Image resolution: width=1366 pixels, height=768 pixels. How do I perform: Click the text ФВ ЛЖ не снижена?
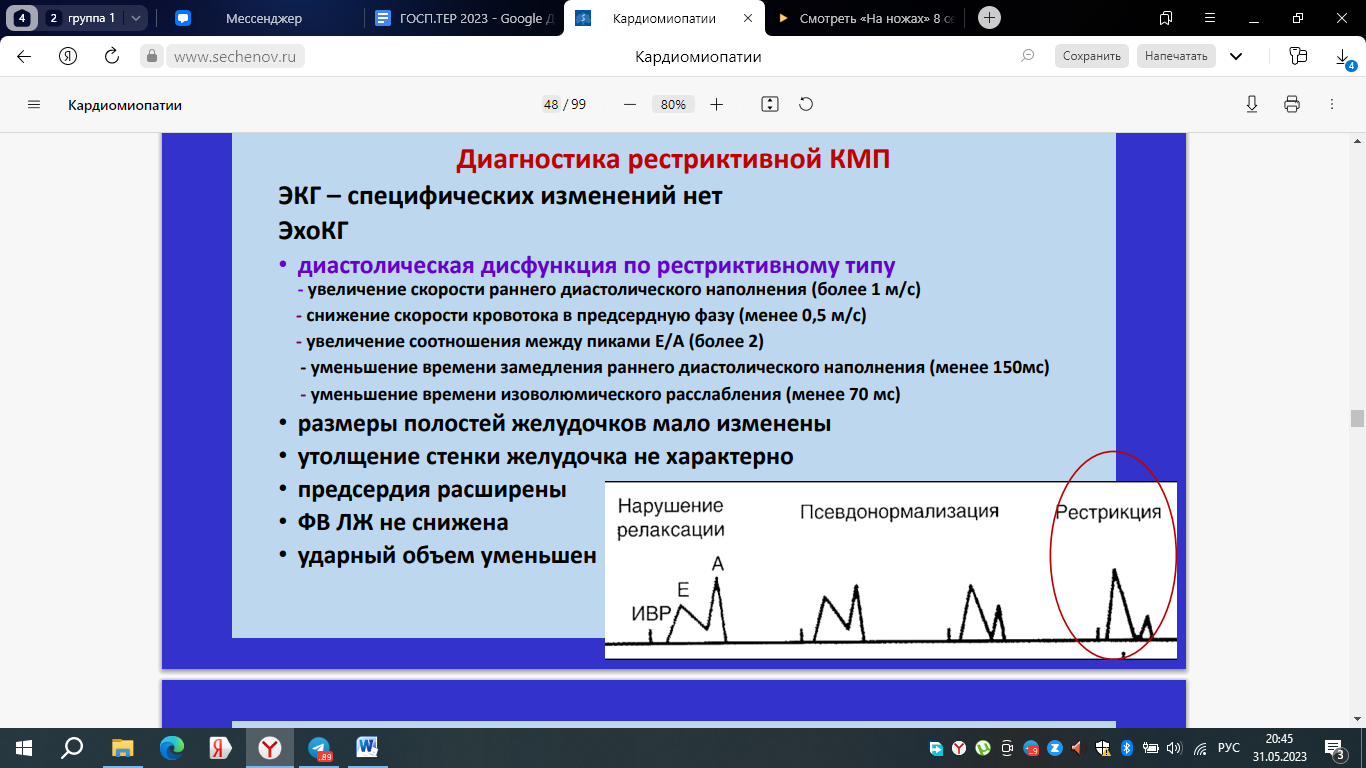point(403,523)
